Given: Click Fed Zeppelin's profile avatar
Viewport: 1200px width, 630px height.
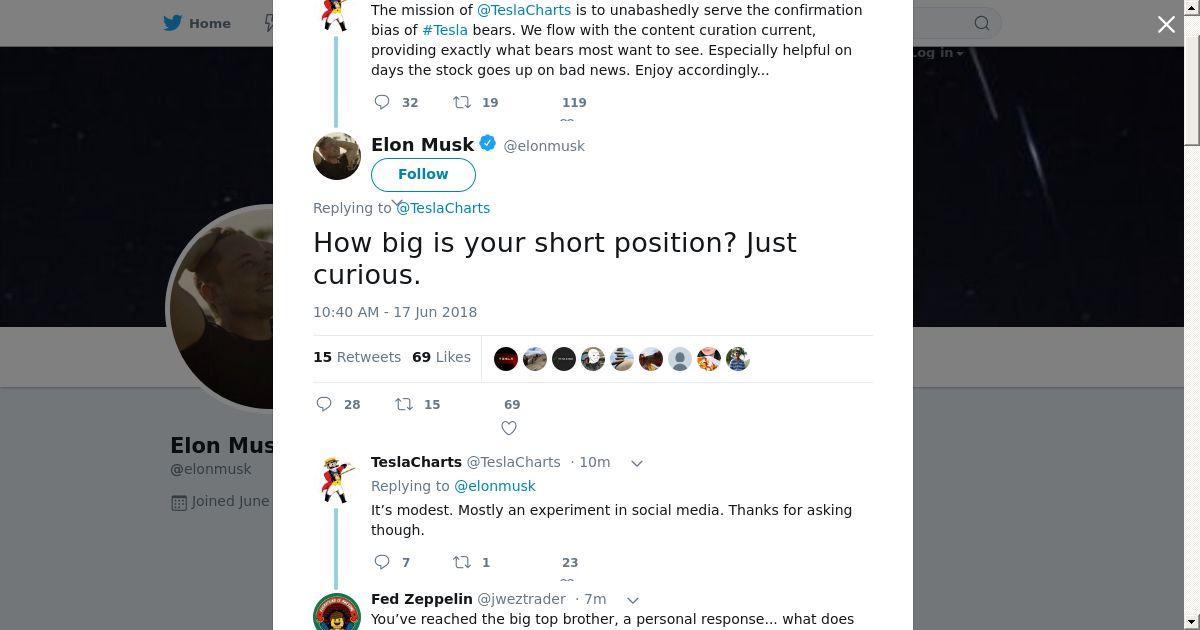Looking at the screenshot, I should tap(337, 612).
